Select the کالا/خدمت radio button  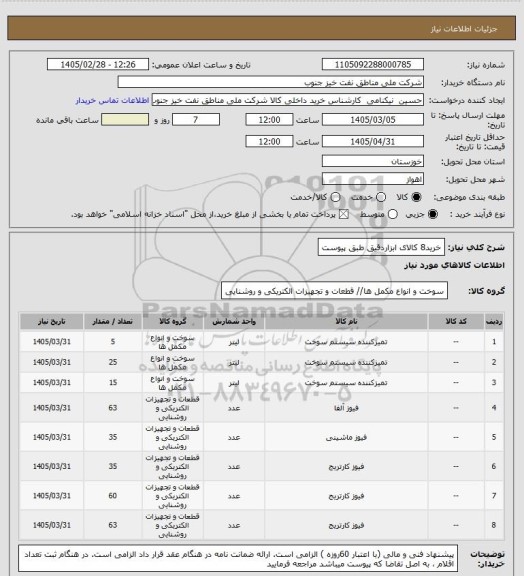point(335,197)
